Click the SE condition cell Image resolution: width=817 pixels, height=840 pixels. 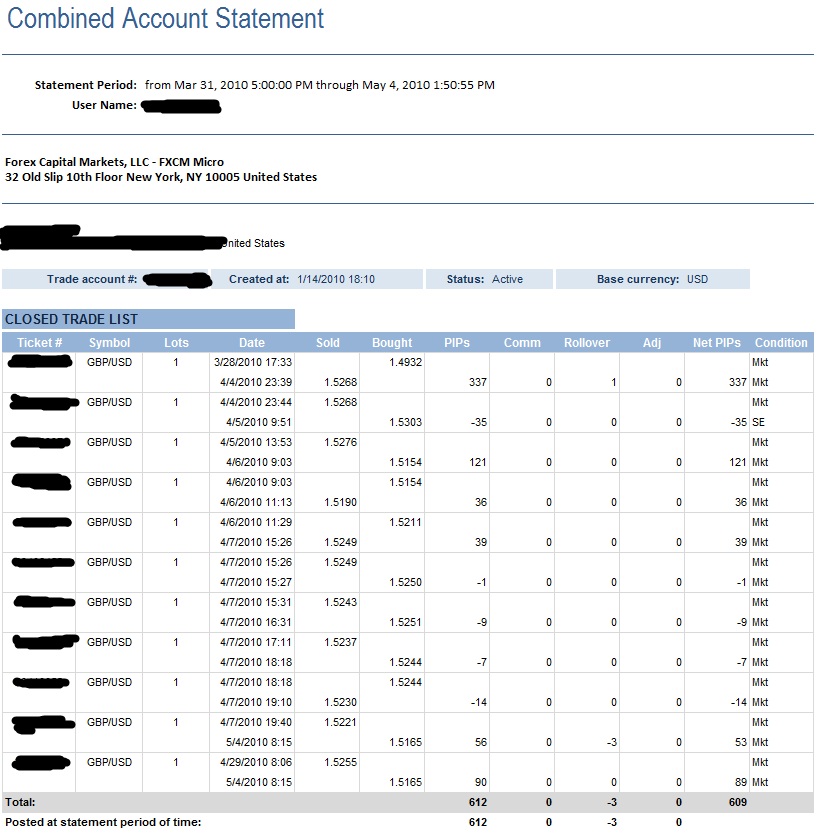click(x=759, y=423)
